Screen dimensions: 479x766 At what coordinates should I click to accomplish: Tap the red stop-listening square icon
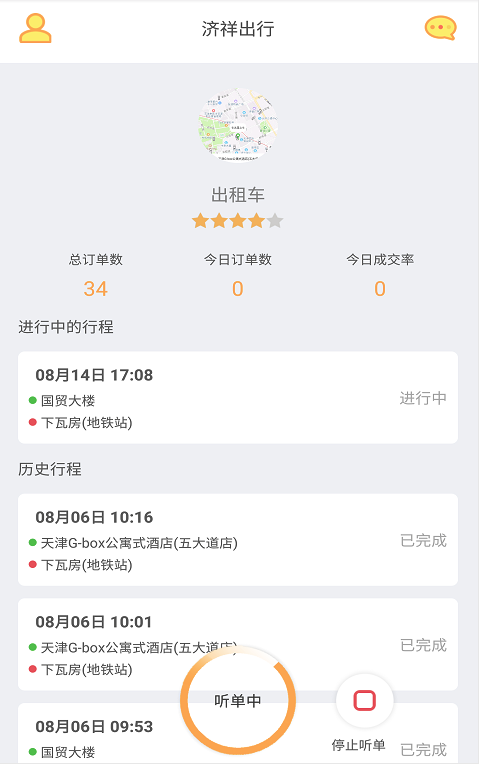364,700
